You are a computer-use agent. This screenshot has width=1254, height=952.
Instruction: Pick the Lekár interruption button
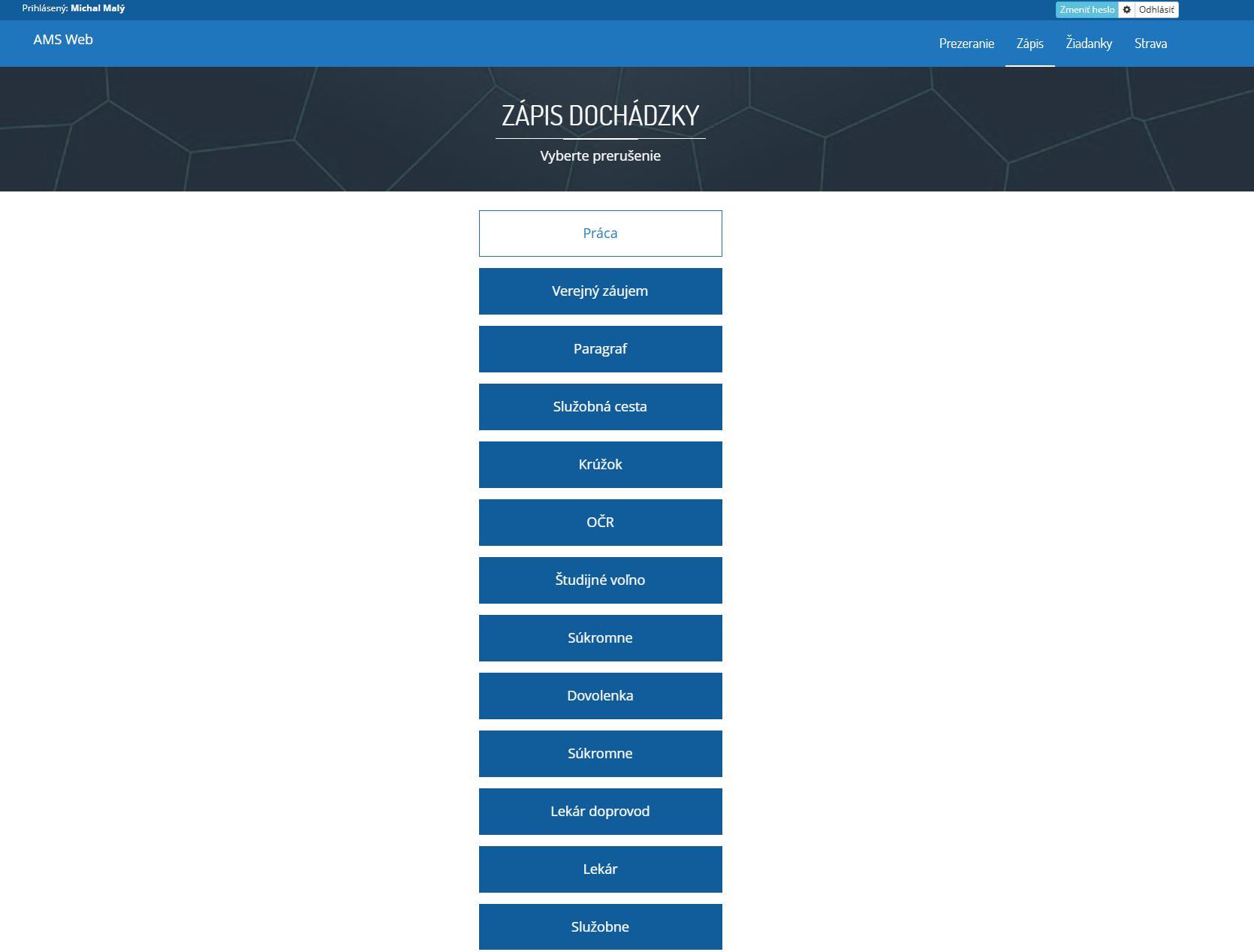tap(600, 869)
